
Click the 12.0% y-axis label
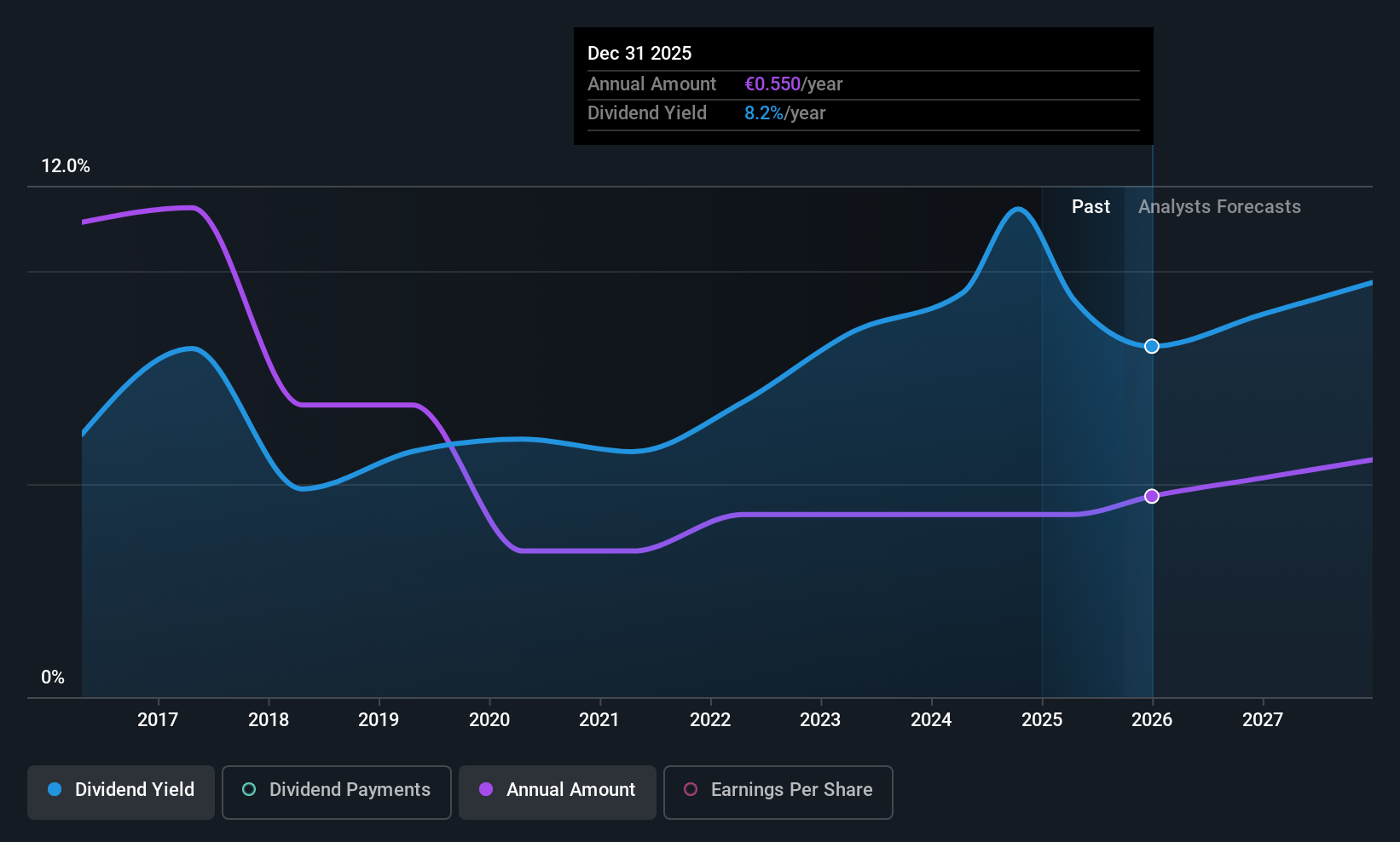(66, 166)
